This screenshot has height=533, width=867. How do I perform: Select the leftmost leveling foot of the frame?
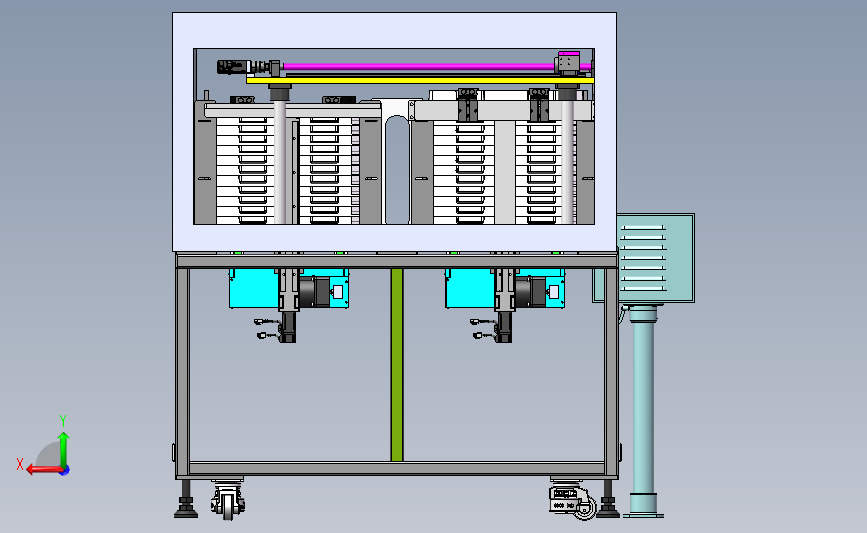click(186, 499)
